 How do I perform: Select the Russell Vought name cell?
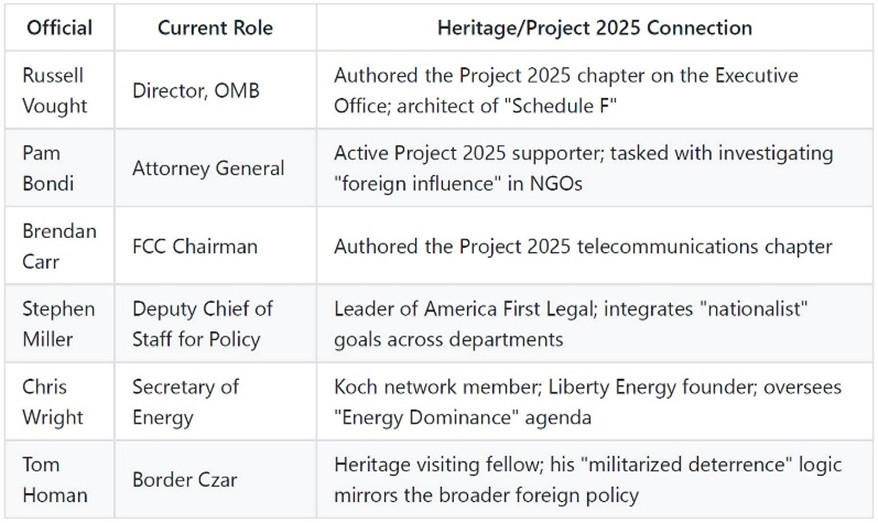(x=54, y=91)
